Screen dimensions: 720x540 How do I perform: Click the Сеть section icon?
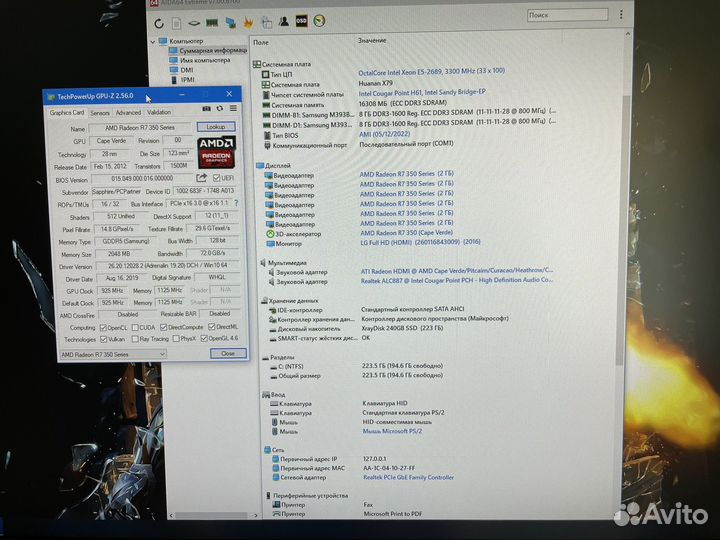tap(268, 450)
